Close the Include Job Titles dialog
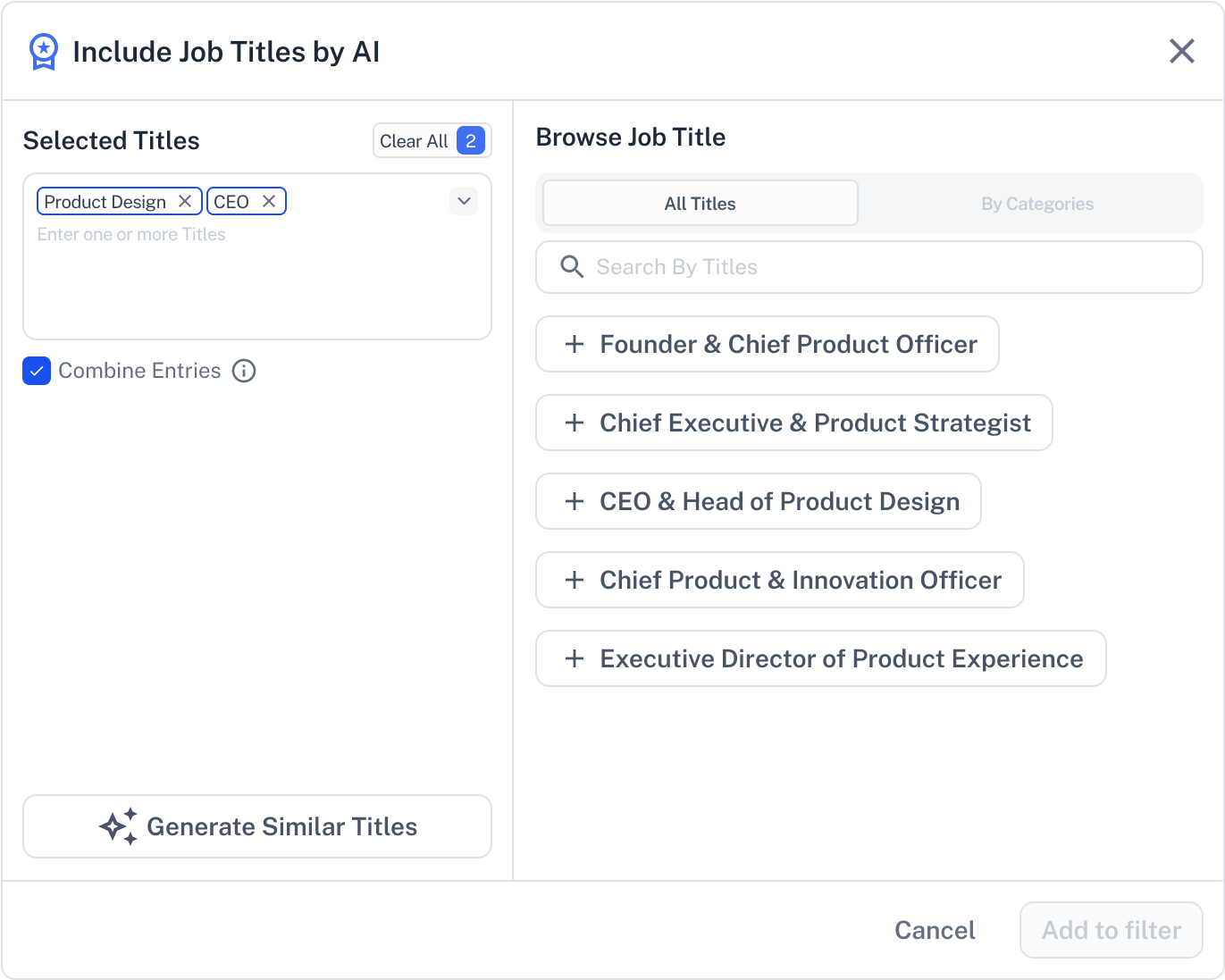Screen dimensions: 1225x980 [x=1182, y=51]
